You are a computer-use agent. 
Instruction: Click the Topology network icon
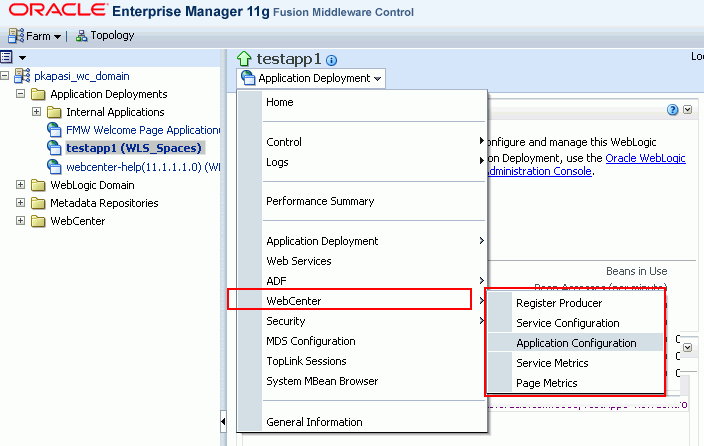pyautogui.click(x=81, y=35)
